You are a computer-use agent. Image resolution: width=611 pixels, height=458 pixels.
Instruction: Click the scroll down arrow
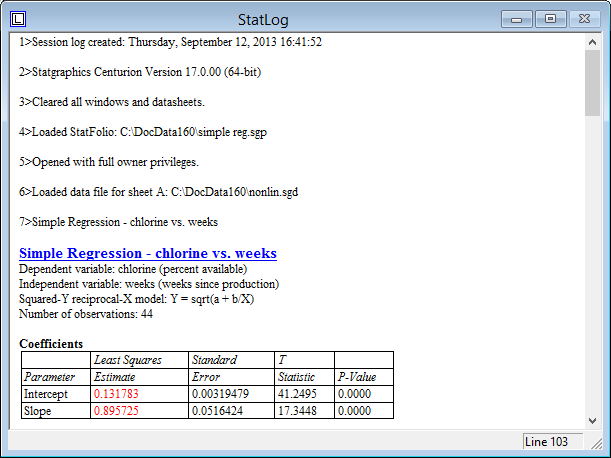[592, 420]
